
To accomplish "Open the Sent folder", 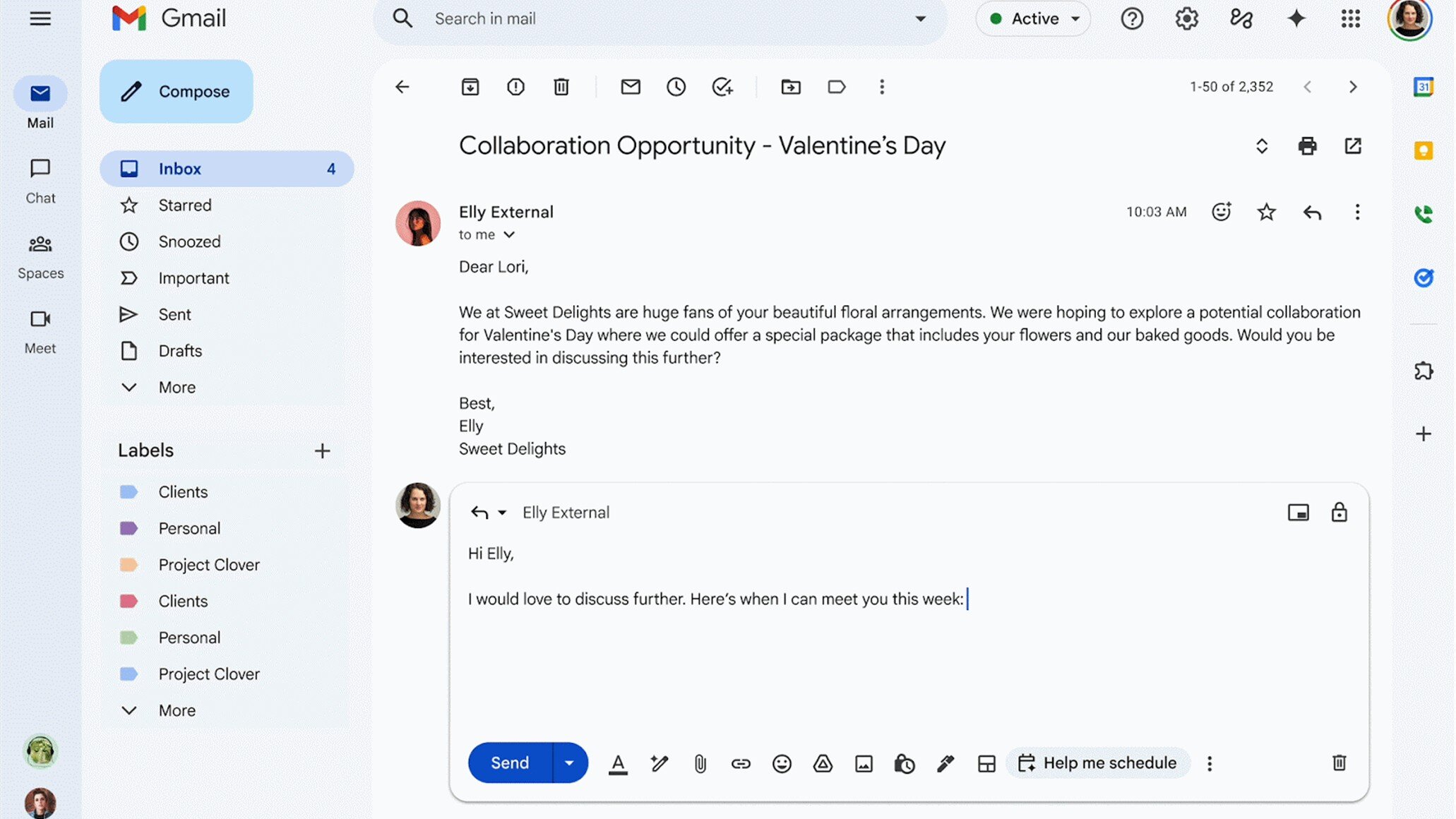I will 174,314.
